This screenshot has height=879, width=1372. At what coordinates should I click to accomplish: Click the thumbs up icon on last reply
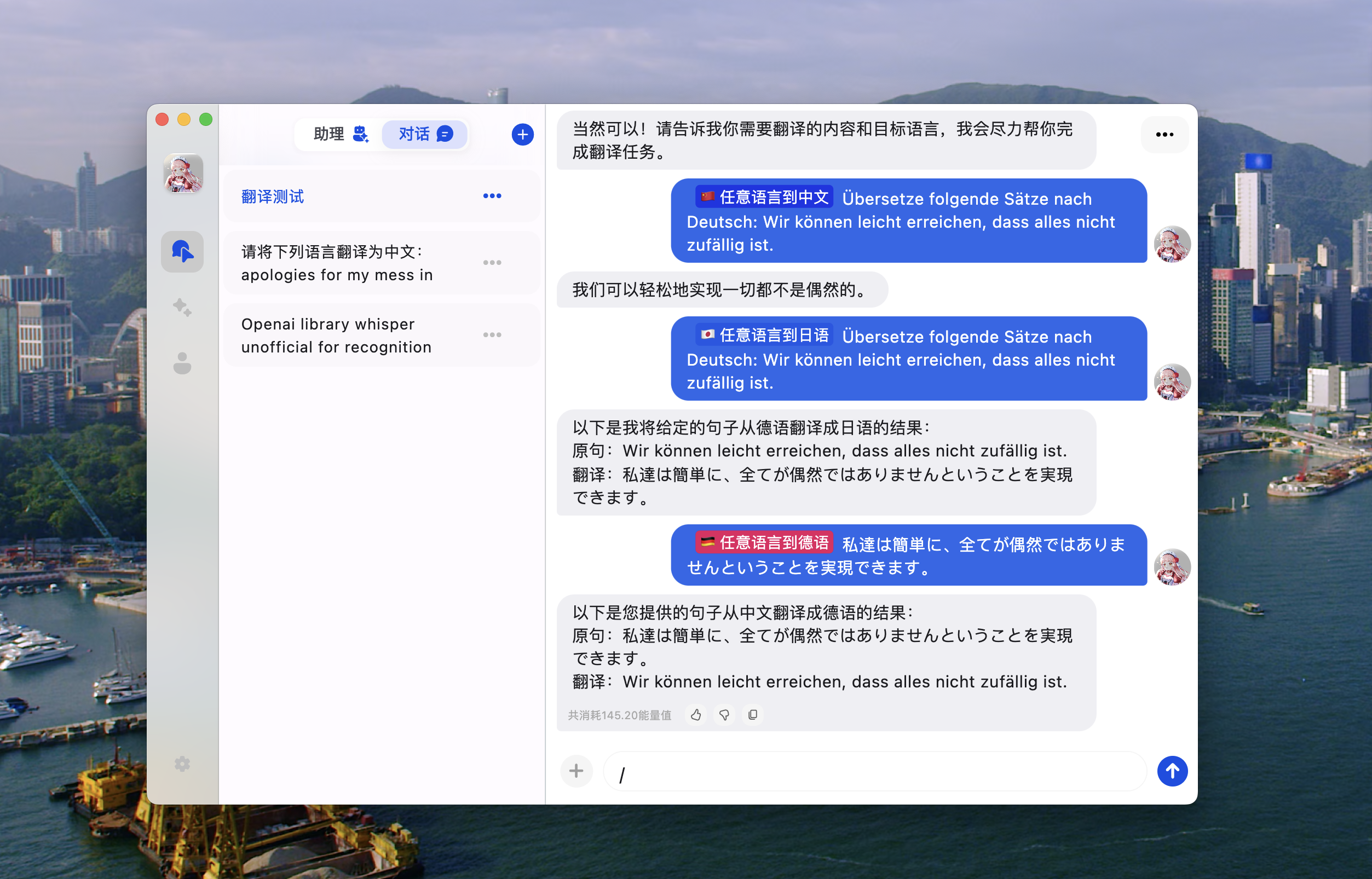pyautogui.click(x=695, y=715)
